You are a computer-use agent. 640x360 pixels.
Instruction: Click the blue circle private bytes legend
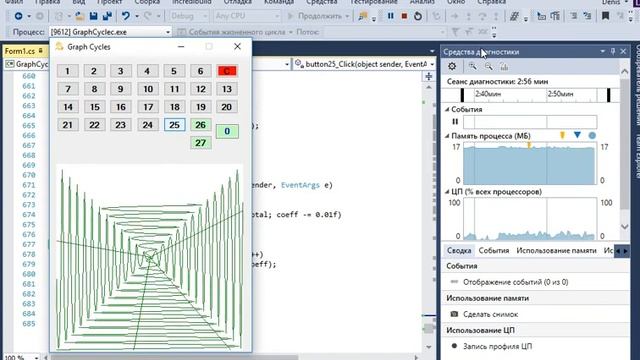[x=592, y=136]
